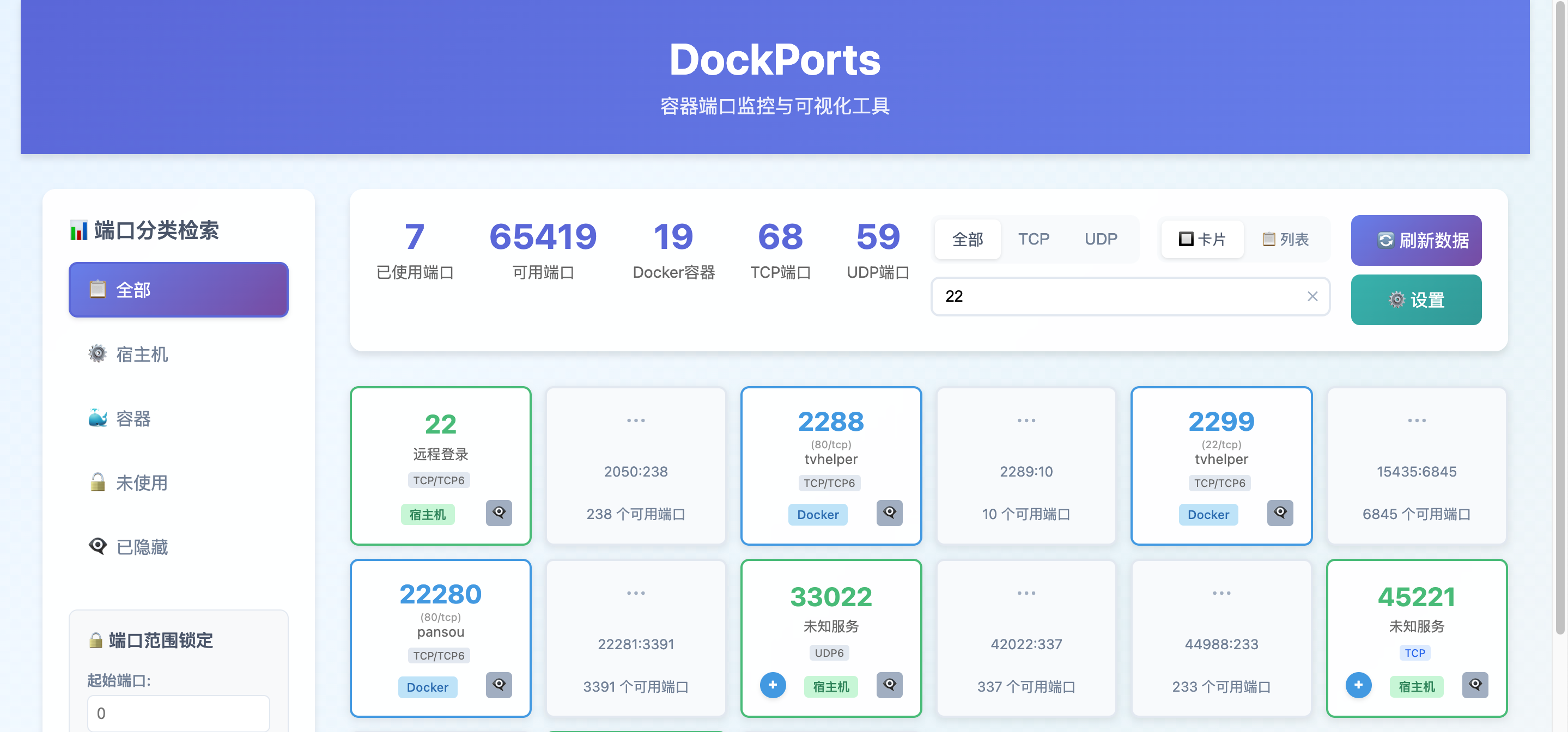Open 设置 settings button
This screenshot has width=1568, height=732.
[1416, 300]
